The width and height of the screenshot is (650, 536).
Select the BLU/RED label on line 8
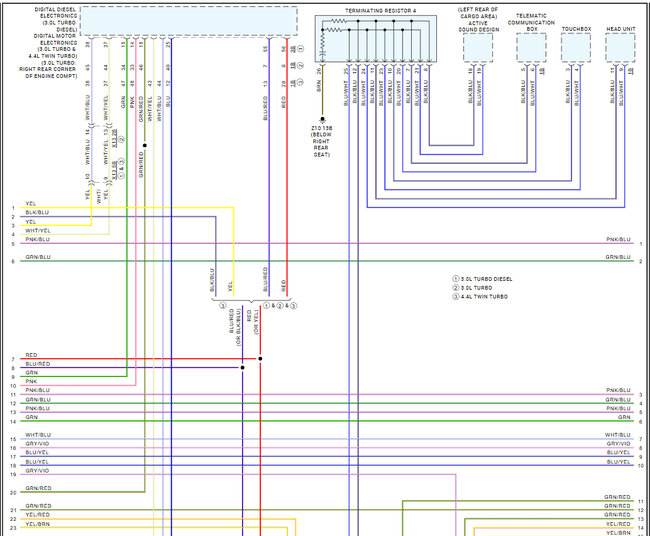pos(37,364)
